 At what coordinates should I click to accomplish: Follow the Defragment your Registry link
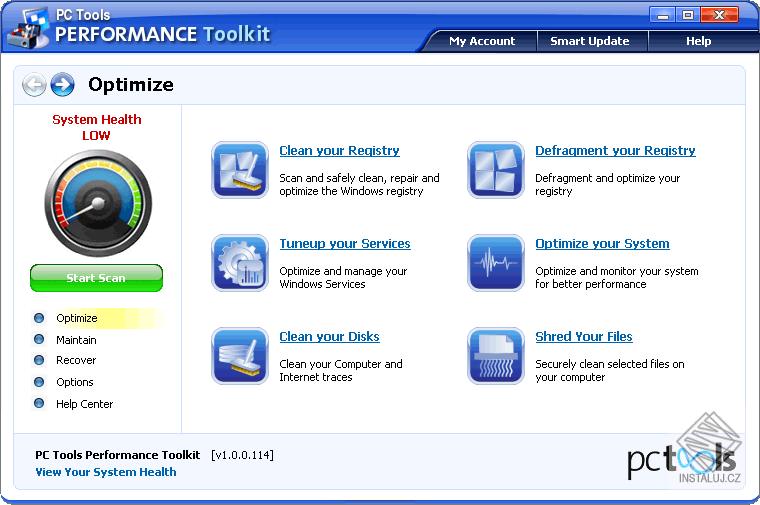[615, 151]
